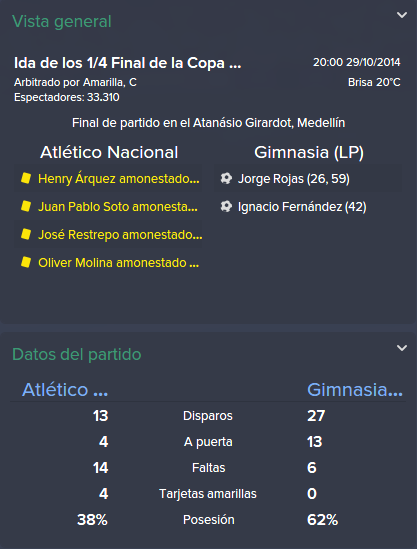Click the Atlético column header in stats

pyautogui.click(x=65, y=390)
